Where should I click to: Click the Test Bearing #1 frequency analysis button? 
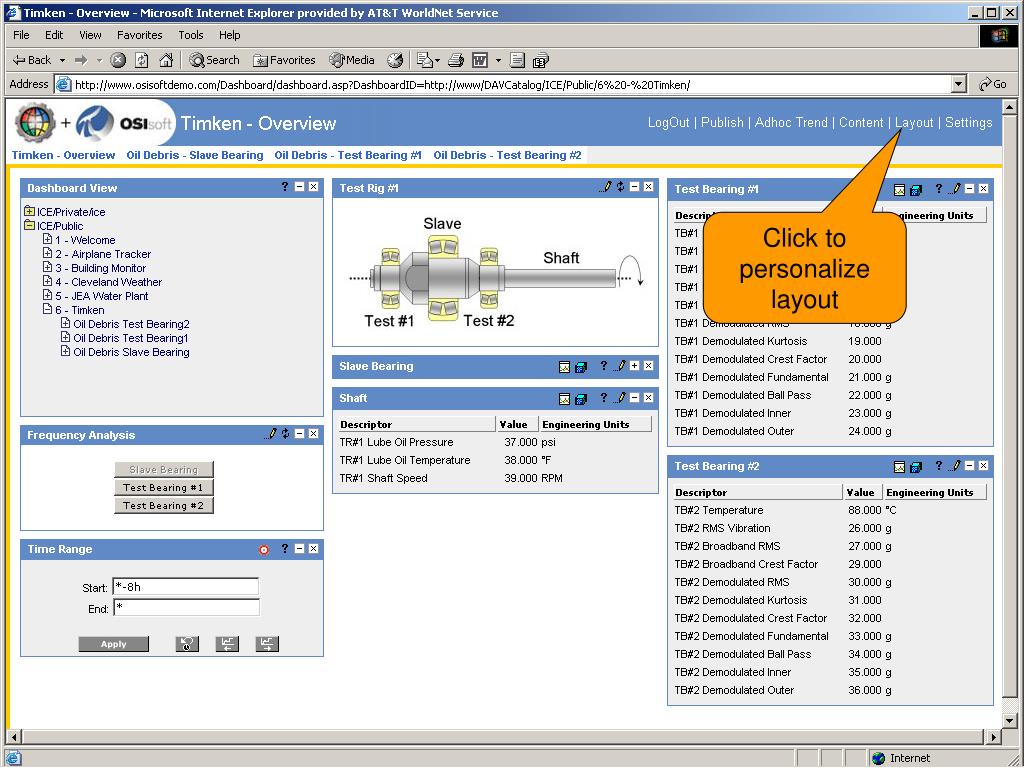163,488
